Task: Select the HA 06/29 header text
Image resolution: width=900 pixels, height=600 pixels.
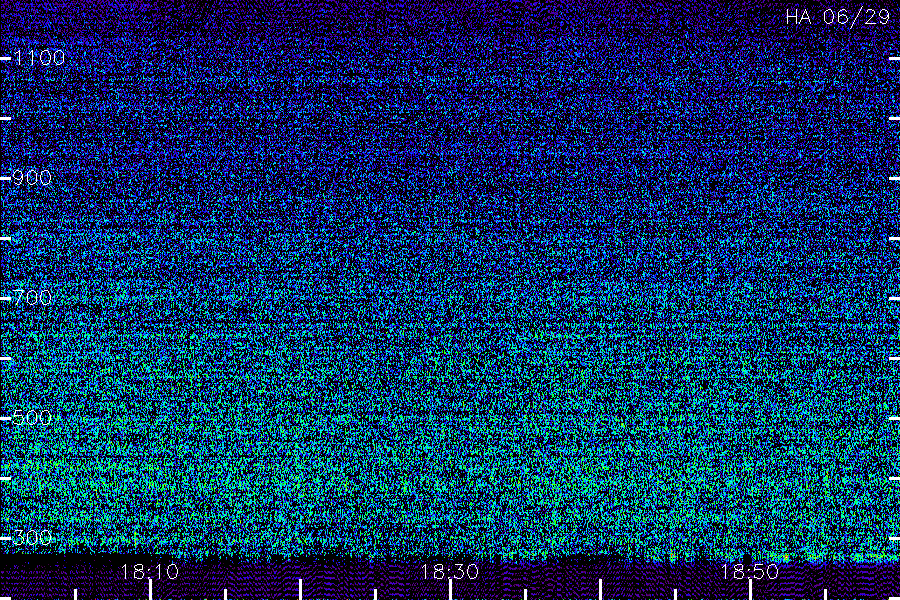Action: pyautogui.click(x=838, y=17)
